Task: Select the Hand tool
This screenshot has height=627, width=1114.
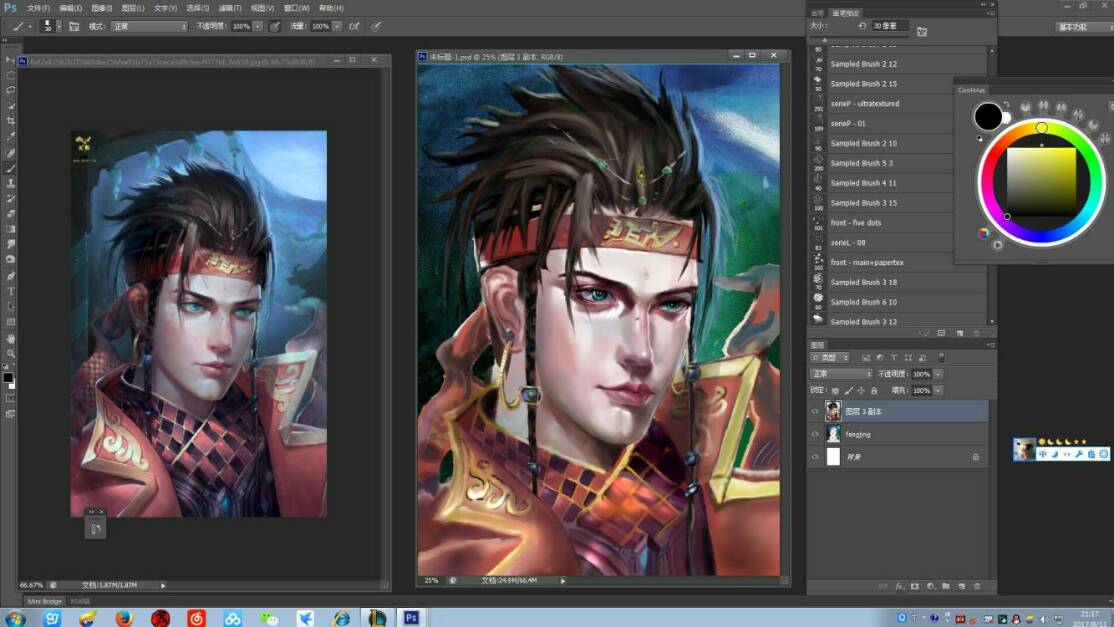Action: pyautogui.click(x=11, y=339)
